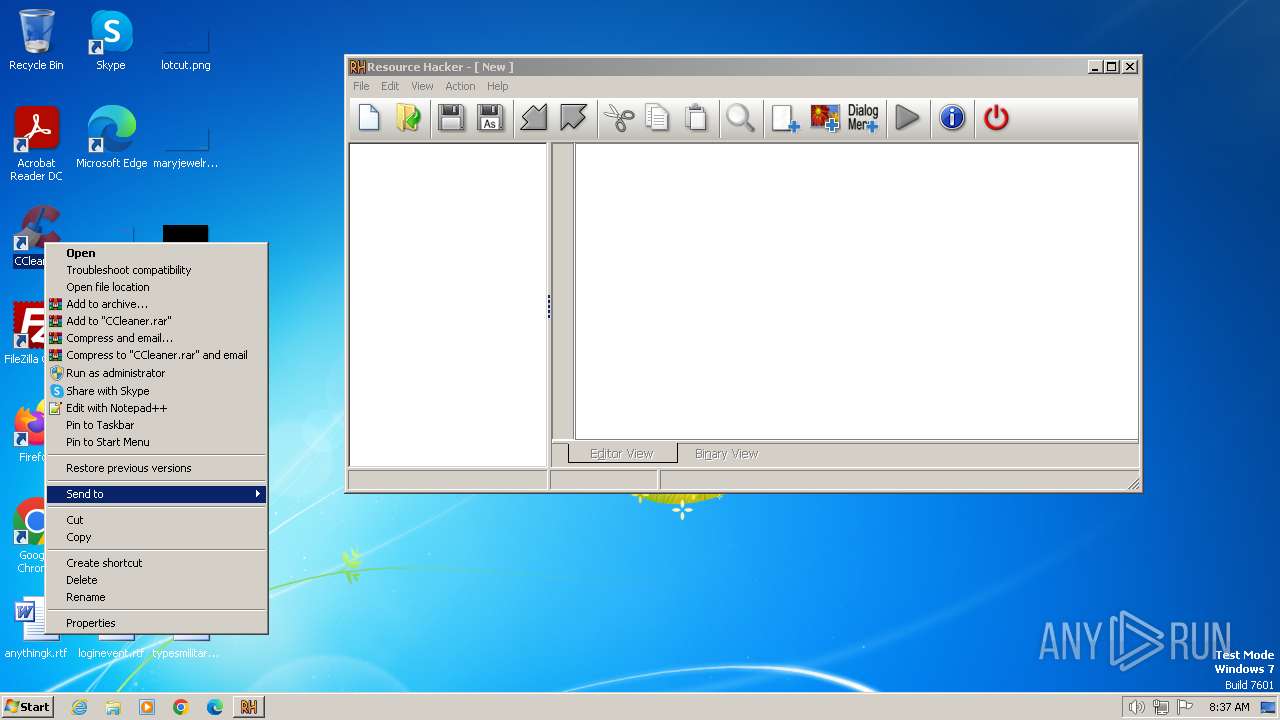The image size is (1280, 720).
Task: Click inside the Resource Hacker editor pane
Action: [x=856, y=291]
